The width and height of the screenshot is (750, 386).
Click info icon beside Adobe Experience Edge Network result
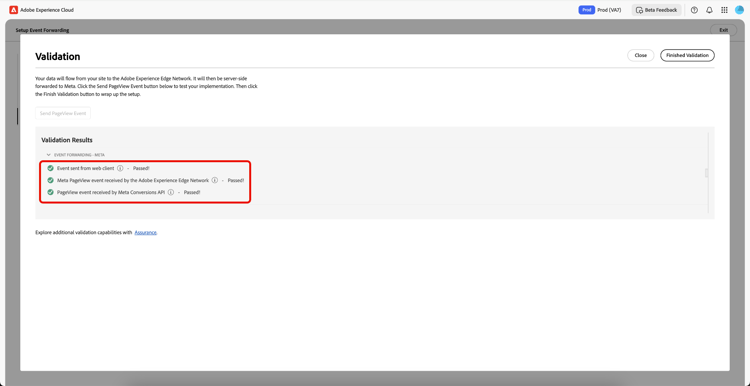[x=215, y=180]
